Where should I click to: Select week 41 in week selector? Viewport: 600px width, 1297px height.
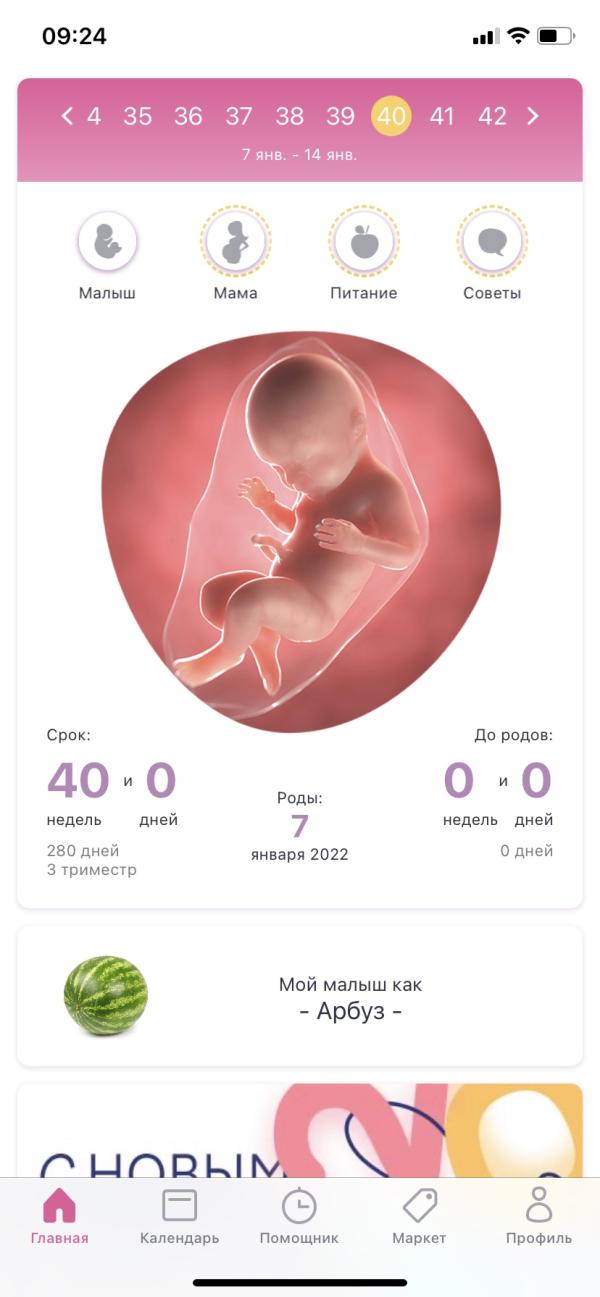442,116
